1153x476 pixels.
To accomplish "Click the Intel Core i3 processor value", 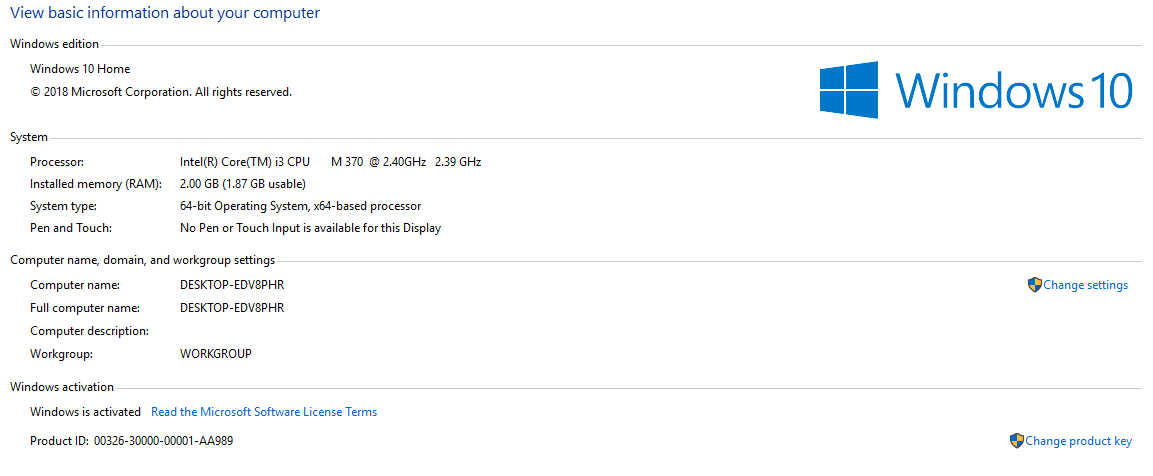I will tap(330, 162).
